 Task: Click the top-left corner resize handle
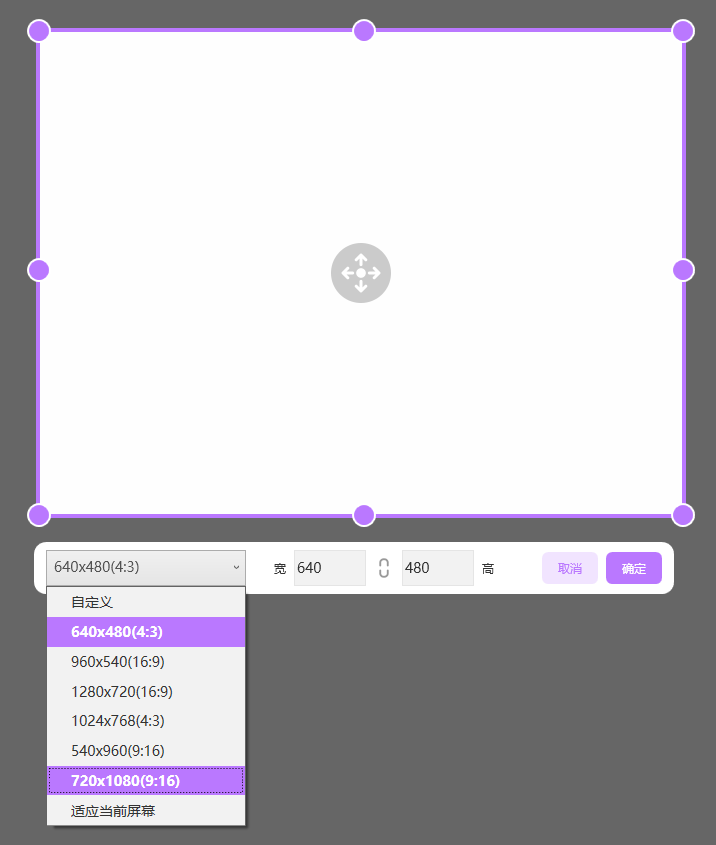pos(39,31)
